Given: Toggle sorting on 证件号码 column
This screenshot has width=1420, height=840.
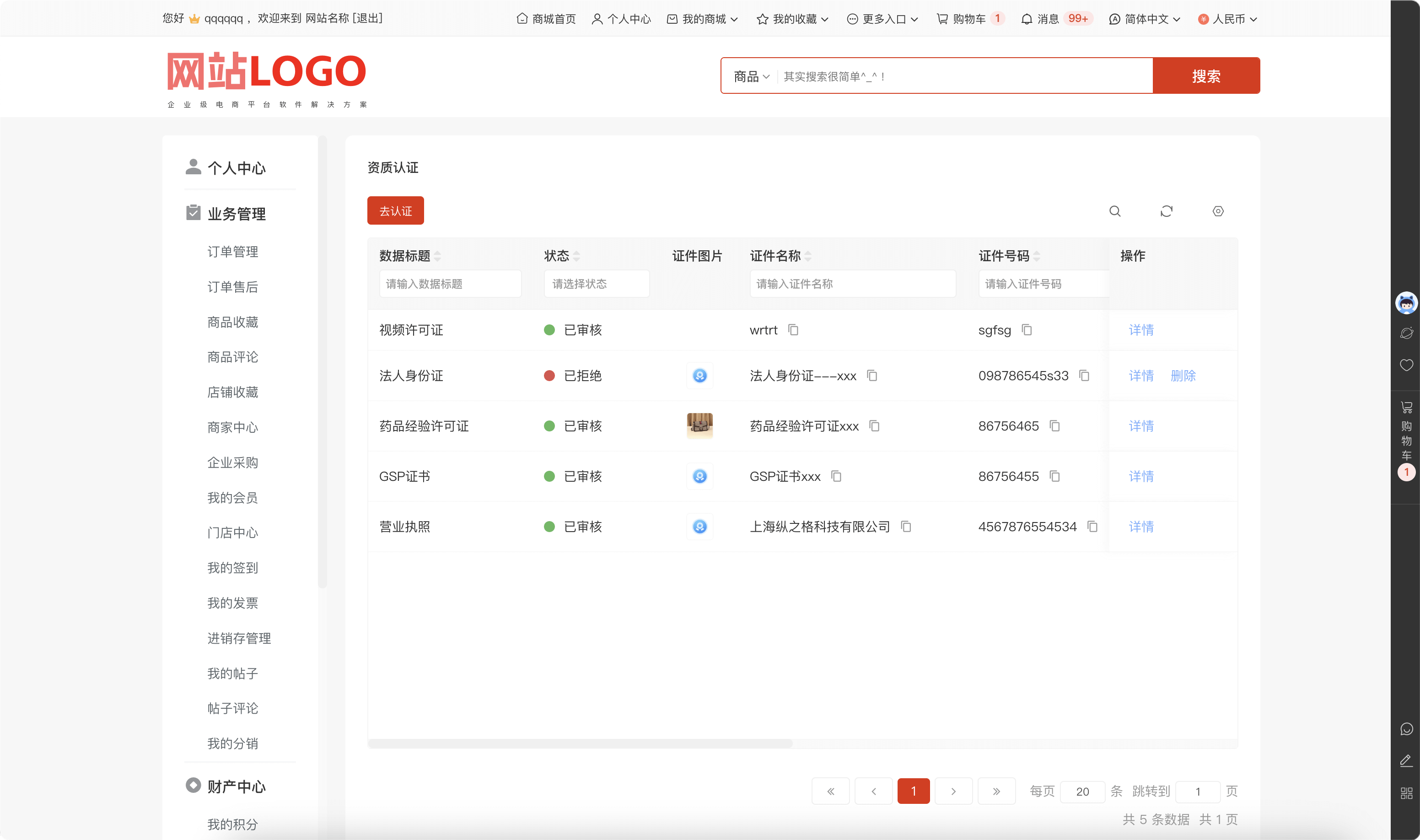Looking at the screenshot, I should point(1036,256).
